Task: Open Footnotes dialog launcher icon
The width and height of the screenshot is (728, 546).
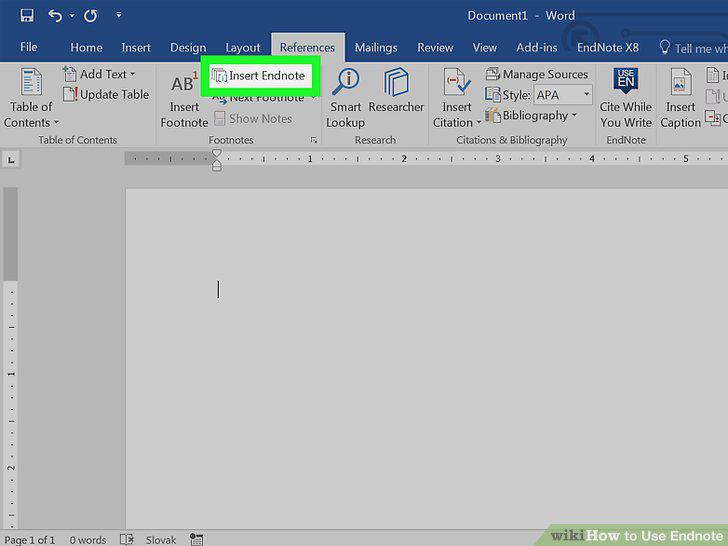Action: point(314,140)
